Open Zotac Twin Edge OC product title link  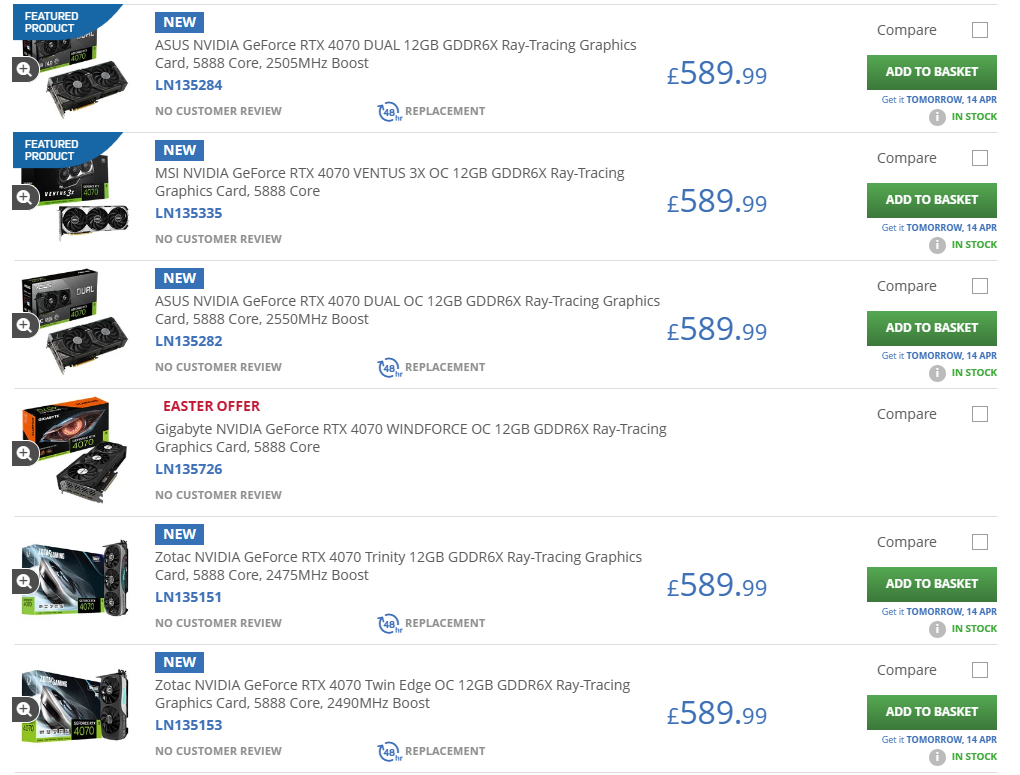click(x=392, y=694)
